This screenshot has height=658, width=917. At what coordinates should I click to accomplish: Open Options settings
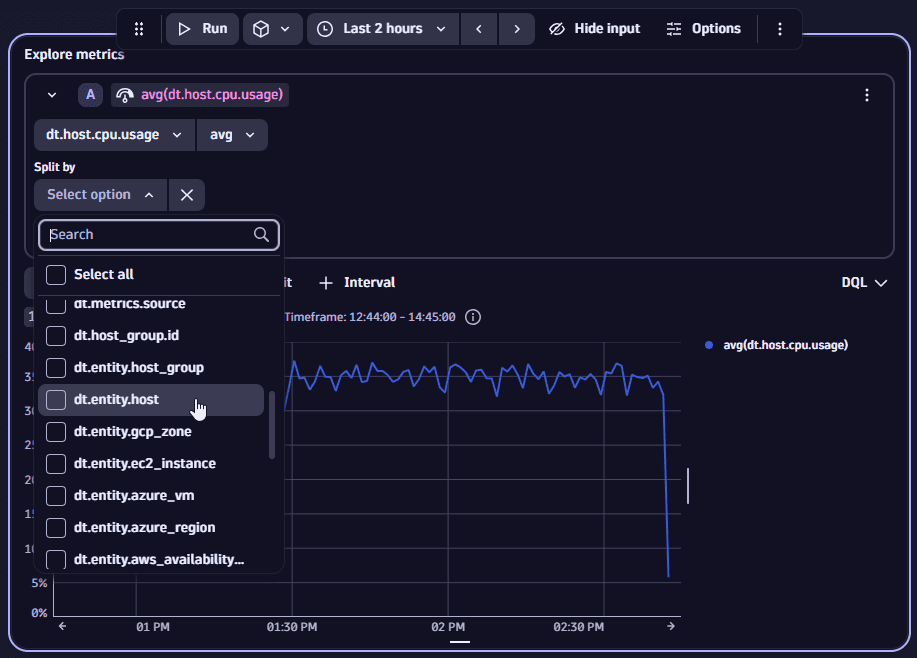click(x=704, y=29)
